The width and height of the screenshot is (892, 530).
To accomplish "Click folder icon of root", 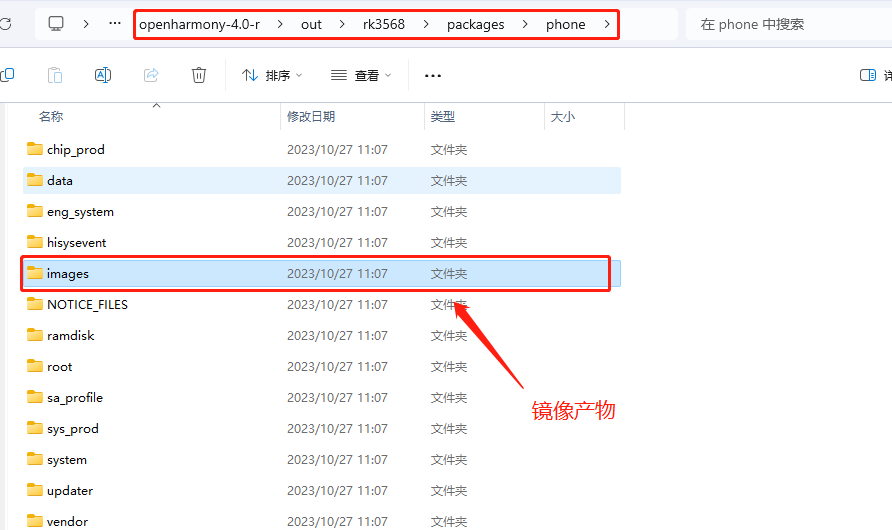I will pyautogui.click(x=35, y=366).
